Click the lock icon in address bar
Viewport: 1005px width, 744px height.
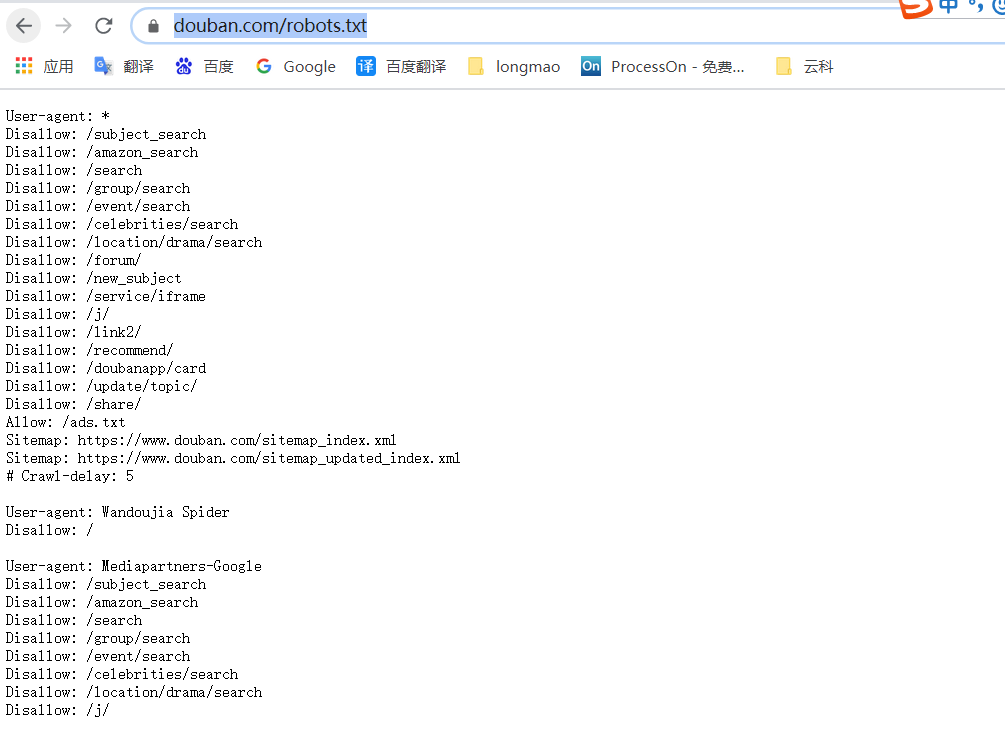click(153, 26)
